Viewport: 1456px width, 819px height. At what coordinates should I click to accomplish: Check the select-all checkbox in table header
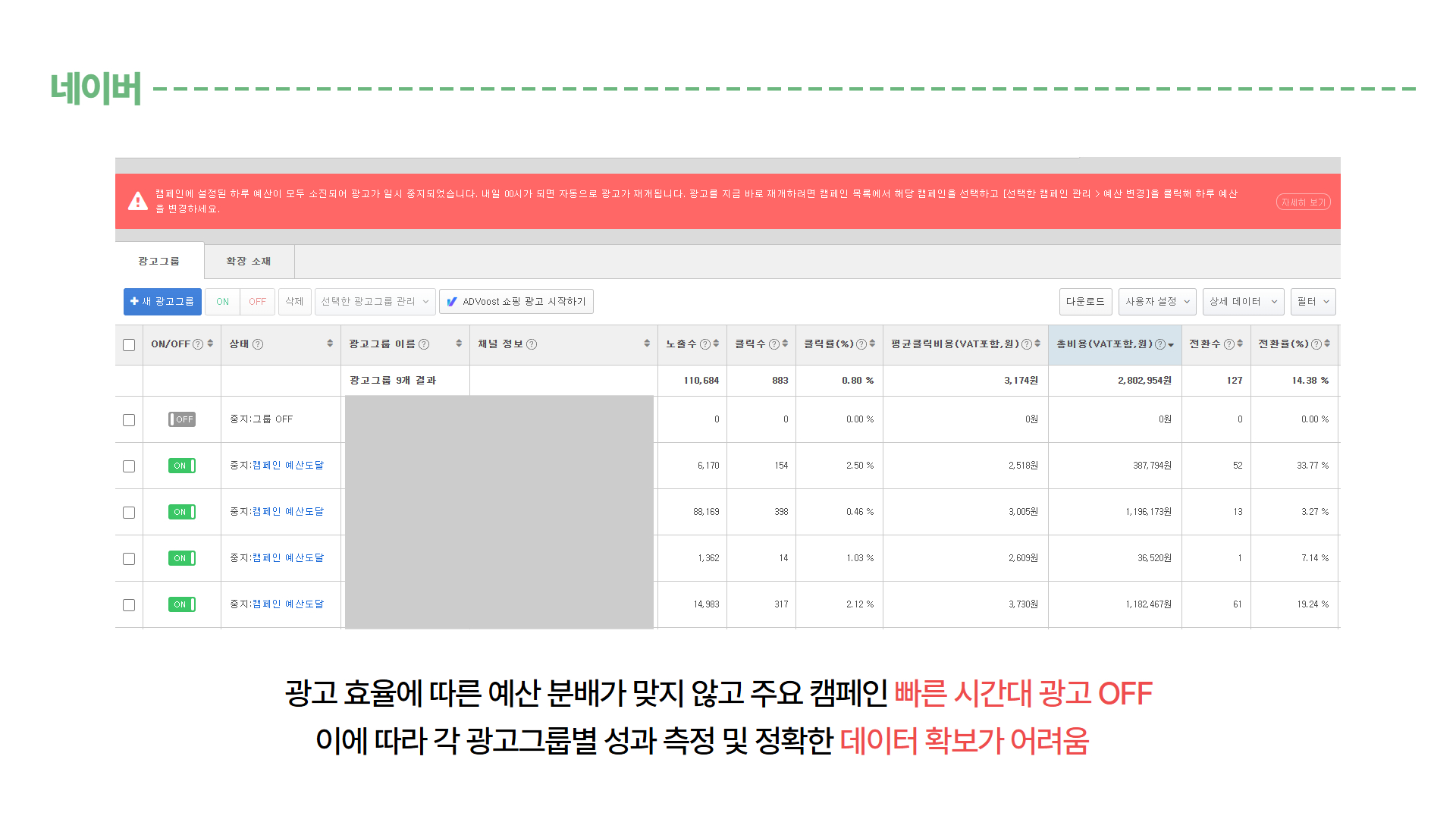[x=129, y=345]
